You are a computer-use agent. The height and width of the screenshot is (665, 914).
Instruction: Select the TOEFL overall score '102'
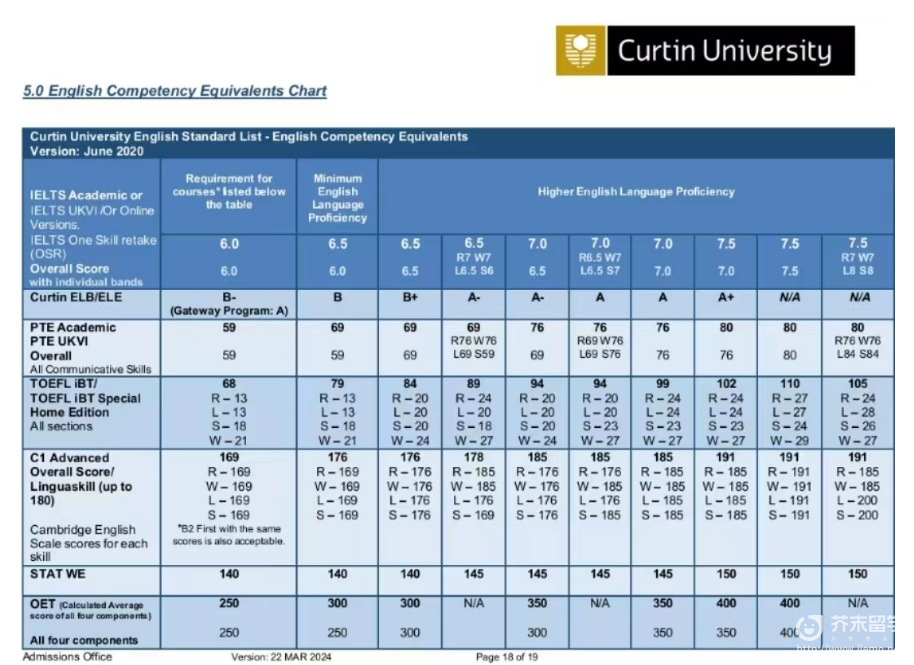726,383
